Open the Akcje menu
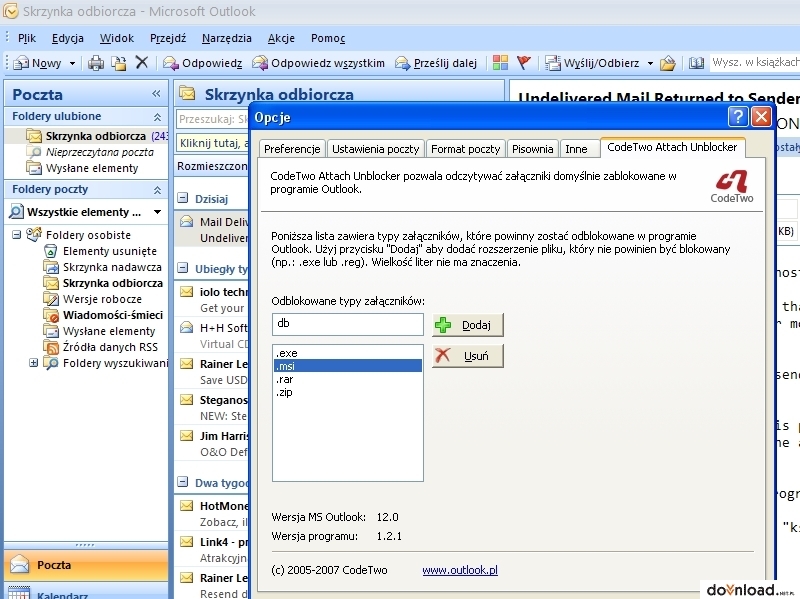This screenshot has height=599, width=800. pyautogui.click(x=281, y=38)
